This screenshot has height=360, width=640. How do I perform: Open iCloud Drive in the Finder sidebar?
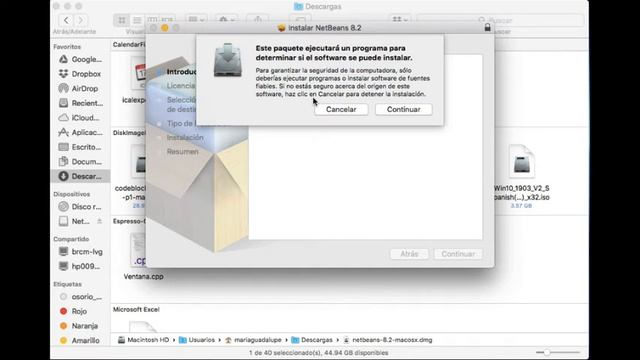coord(80,118)
